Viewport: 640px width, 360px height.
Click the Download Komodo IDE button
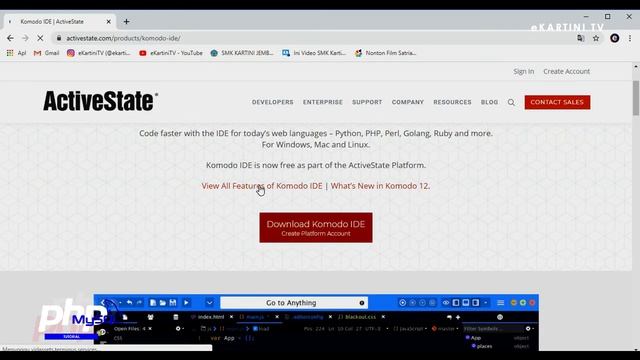click(316, 227)
